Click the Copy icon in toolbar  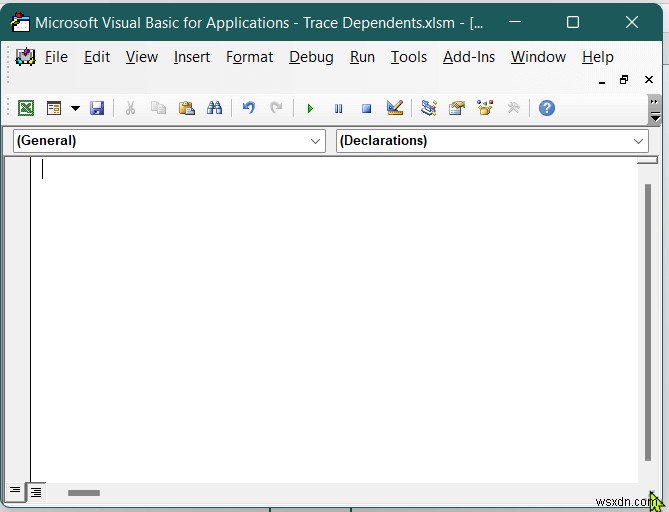tap(158, 108)
